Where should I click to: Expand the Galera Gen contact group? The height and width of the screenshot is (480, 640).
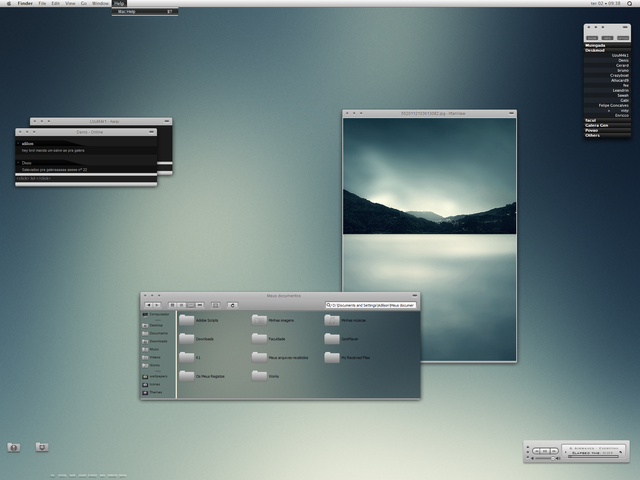click(x=598, y=125)
